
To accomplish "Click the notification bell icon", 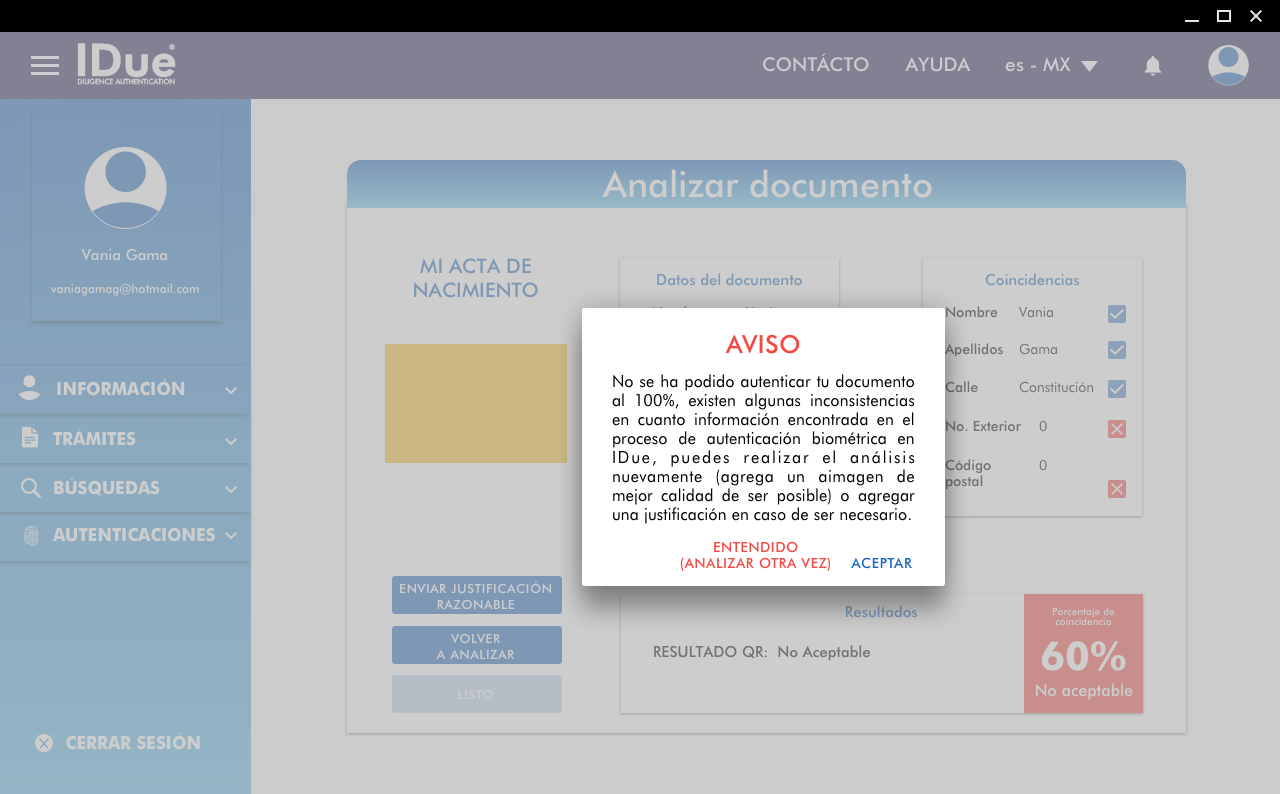I will (x=1153, y=66).
